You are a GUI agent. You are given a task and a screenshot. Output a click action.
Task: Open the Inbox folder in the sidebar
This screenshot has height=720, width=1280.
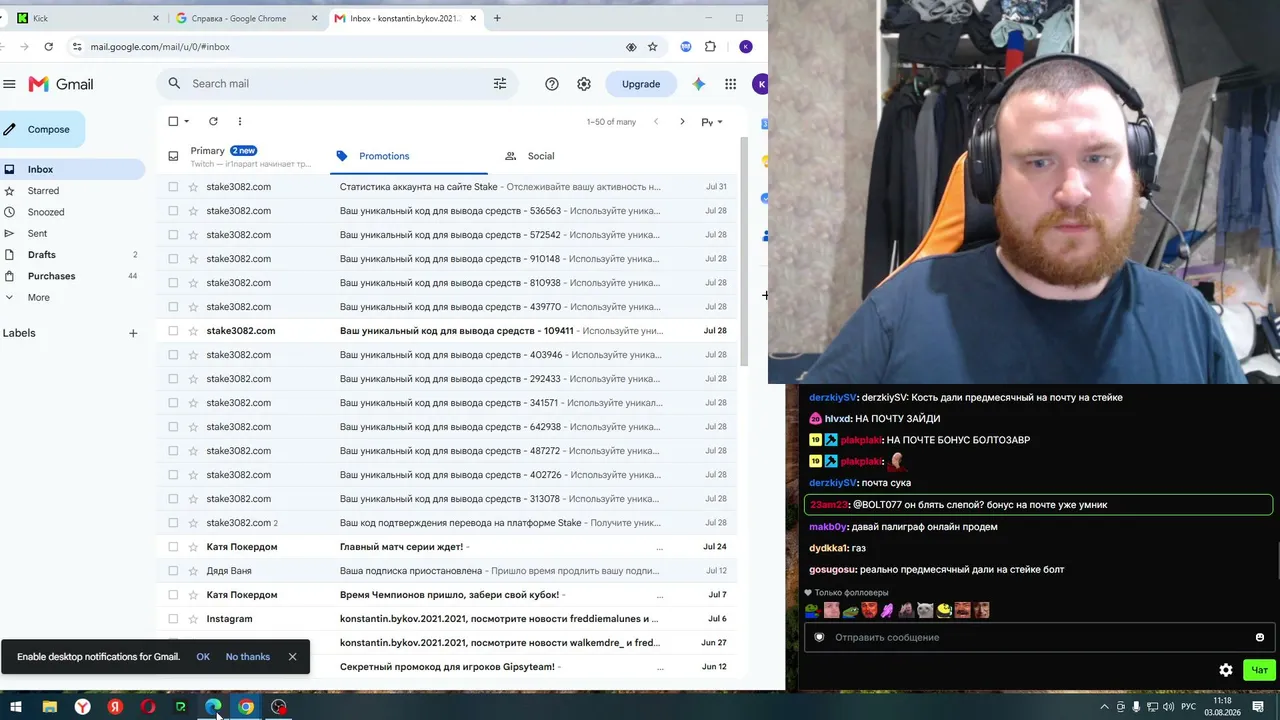72,170
